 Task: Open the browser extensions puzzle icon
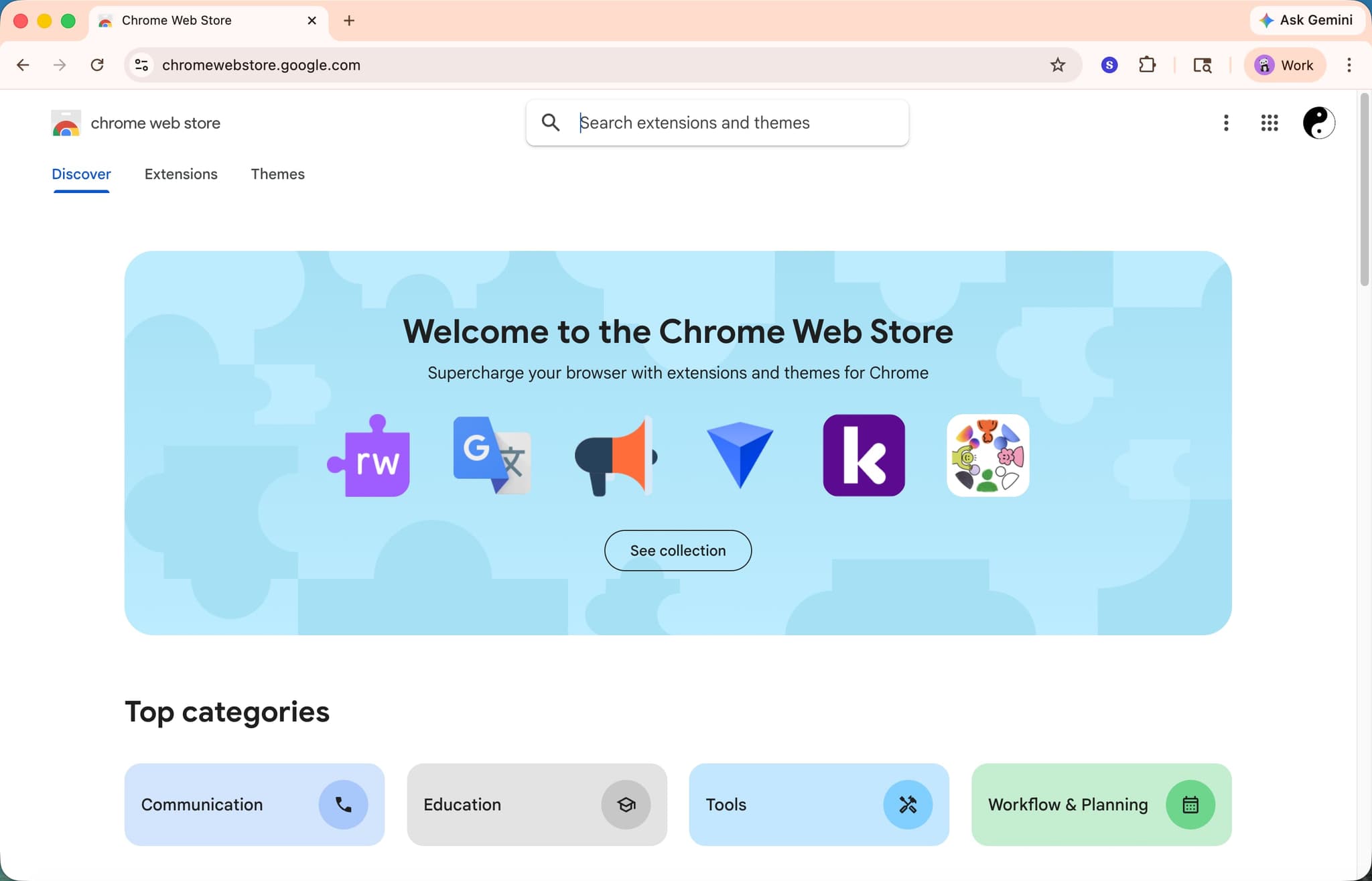[1147, 64]
